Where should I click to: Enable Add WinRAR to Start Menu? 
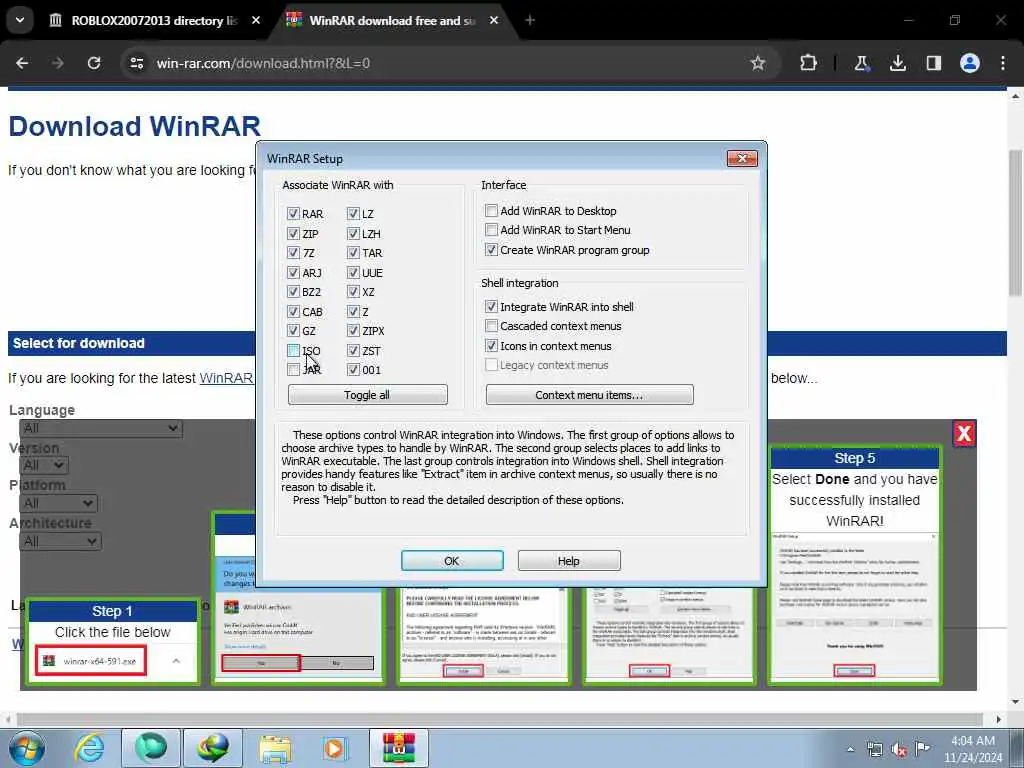coord(491,229)
